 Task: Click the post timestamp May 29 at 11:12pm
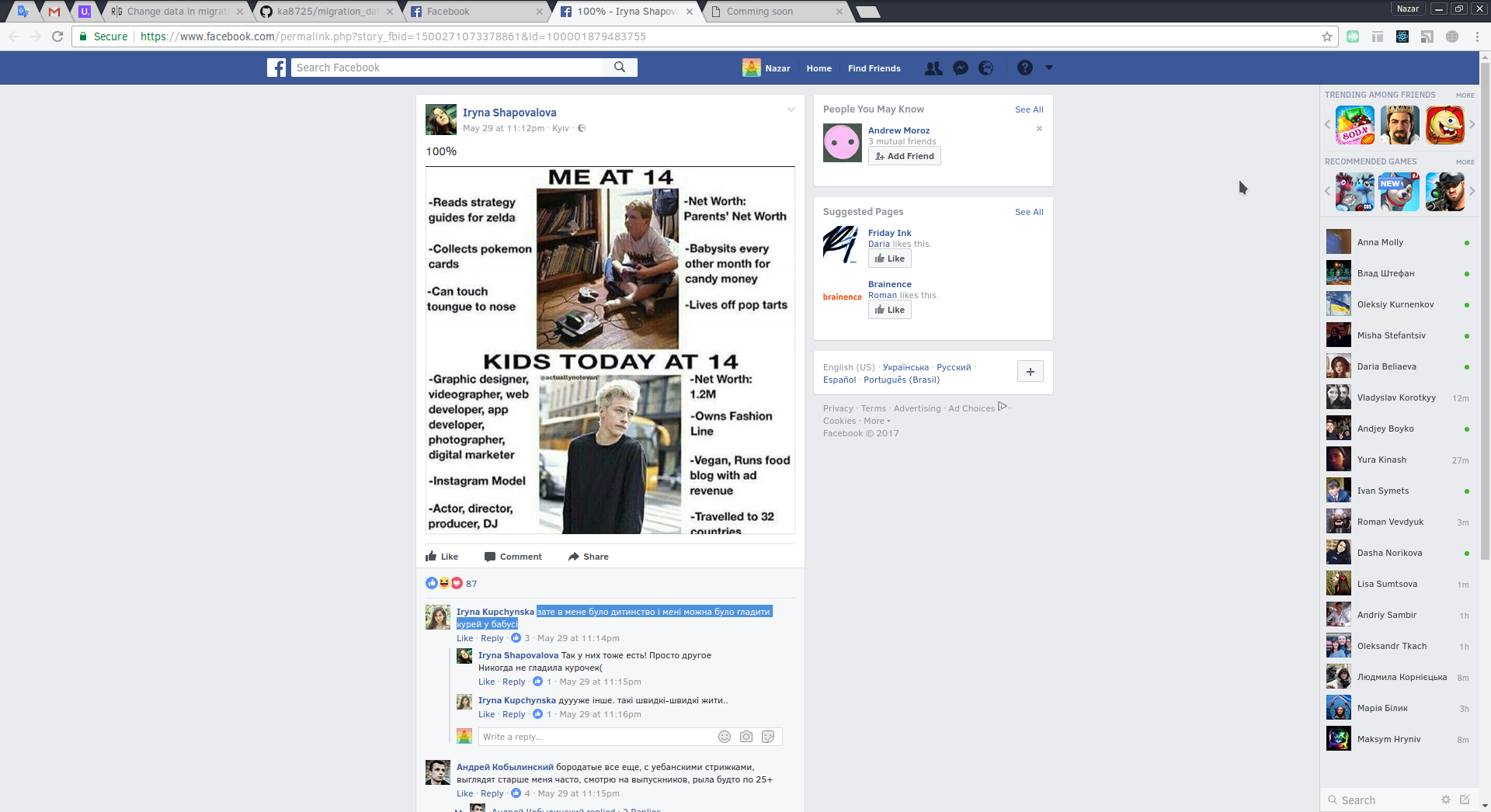point(503,128)
